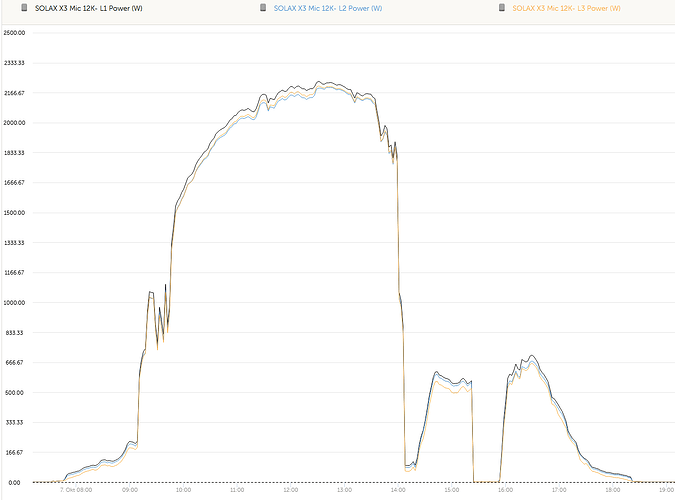
Task: Click the 1833.33 y-axis label
Action: pyautogui.click(x=14, y=153)
